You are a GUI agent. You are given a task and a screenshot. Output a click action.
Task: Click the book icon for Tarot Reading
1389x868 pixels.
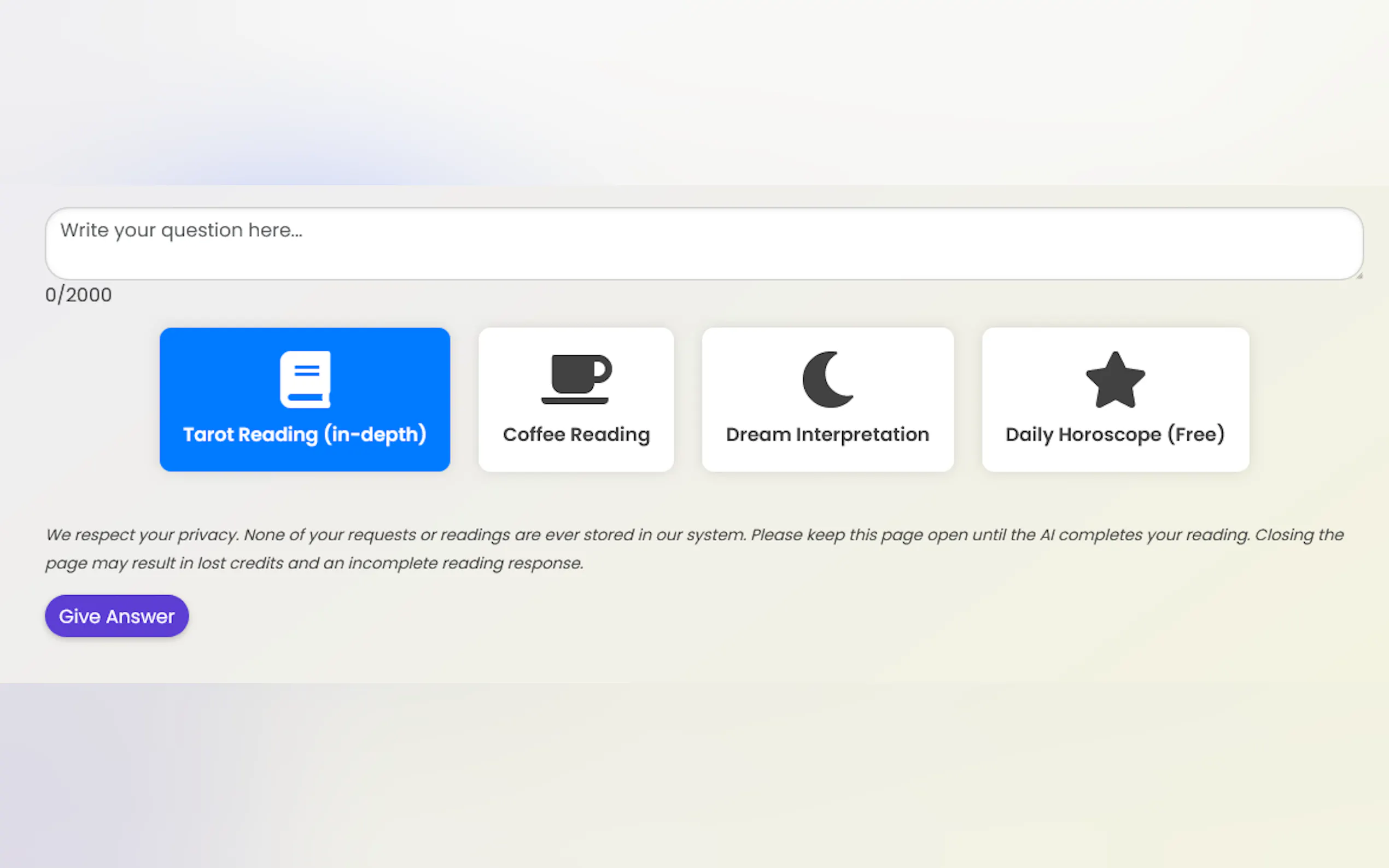pos(305,379)
